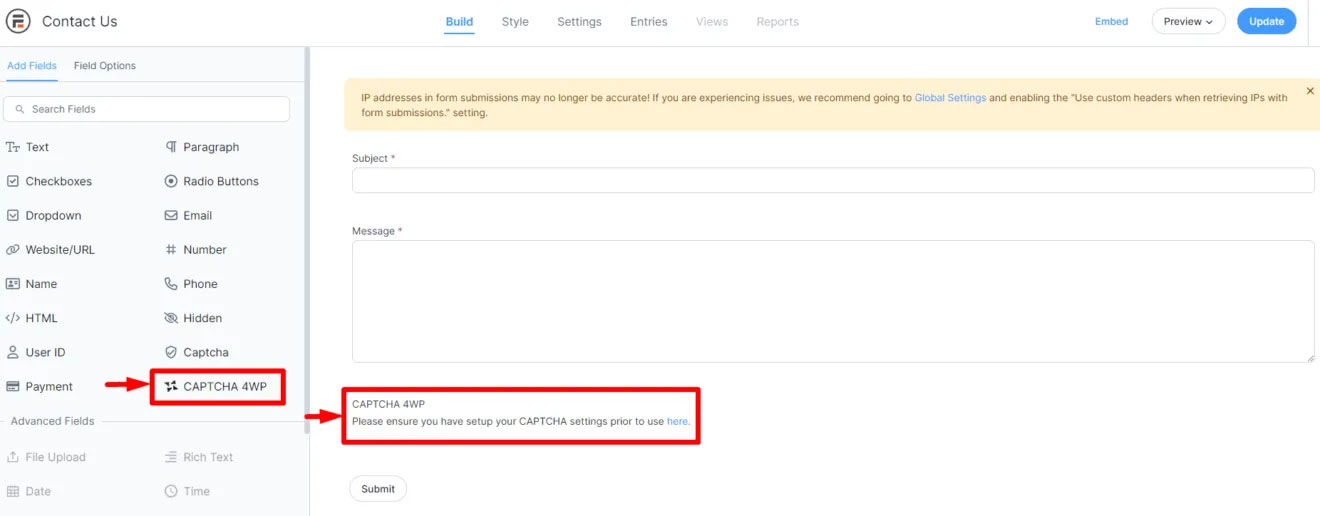Open the Entries tab

point(648,22)
